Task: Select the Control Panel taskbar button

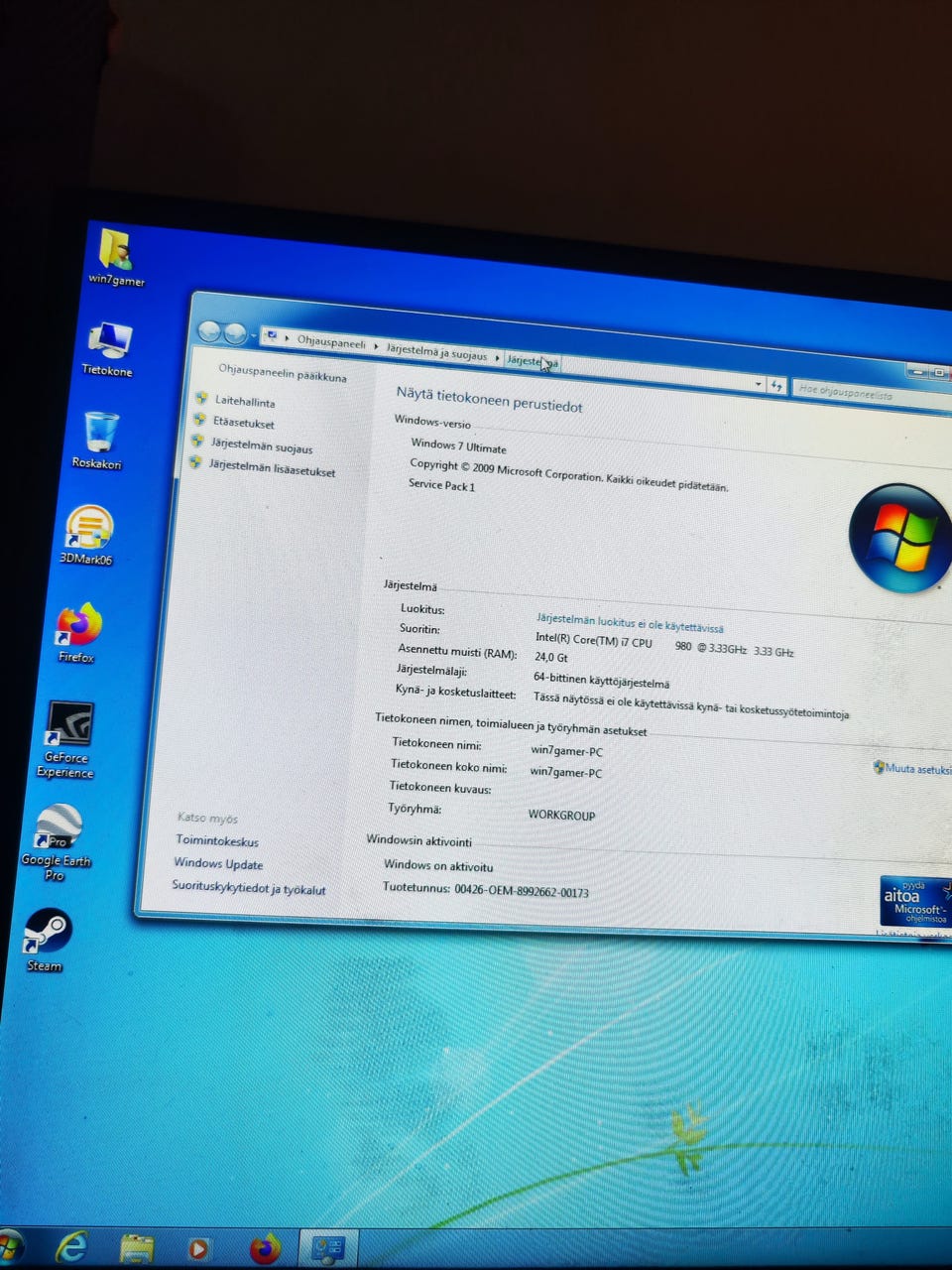Action: click(x=327, y=1249)
